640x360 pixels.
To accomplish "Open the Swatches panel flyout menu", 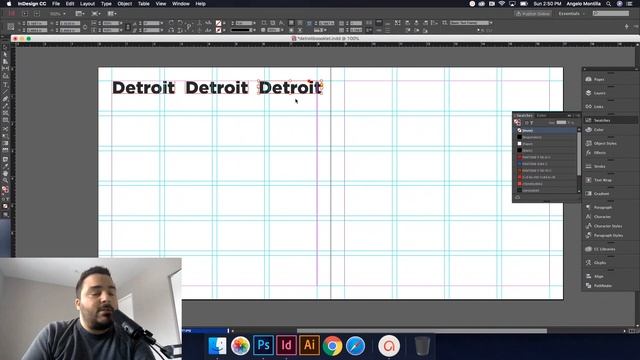I will (x=577, y=116).
